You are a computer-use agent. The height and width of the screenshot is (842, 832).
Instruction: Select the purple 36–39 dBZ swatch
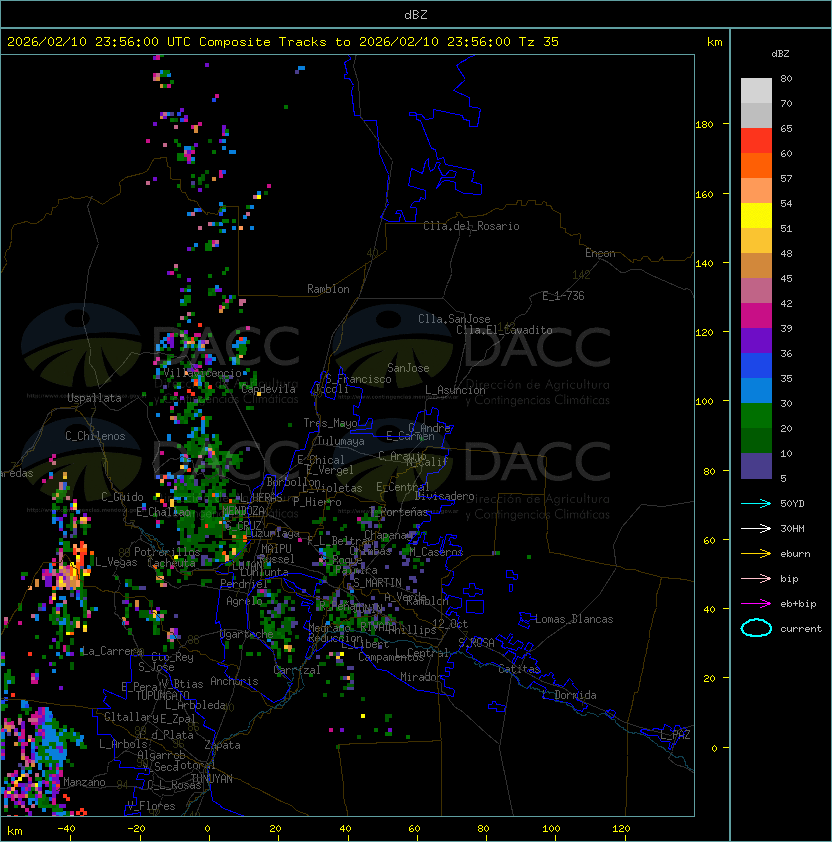click(x=756, y=340)
